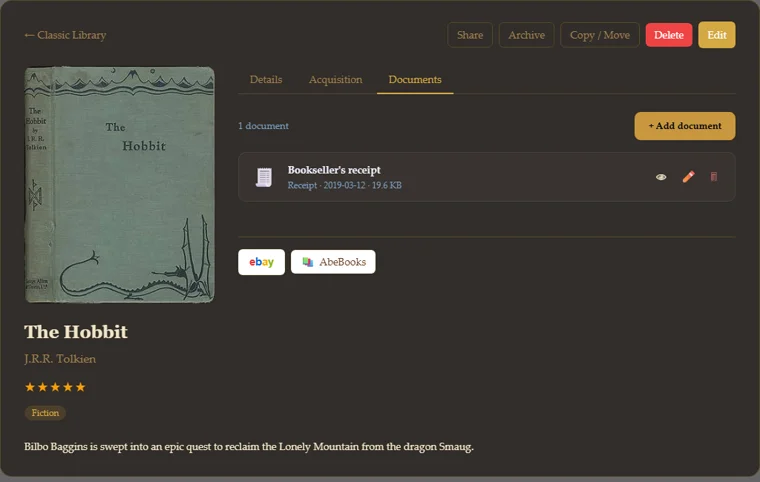Viewport: 760px width, 482px height.
Task: Click the Add document button
Action: [x=684, y=126]
